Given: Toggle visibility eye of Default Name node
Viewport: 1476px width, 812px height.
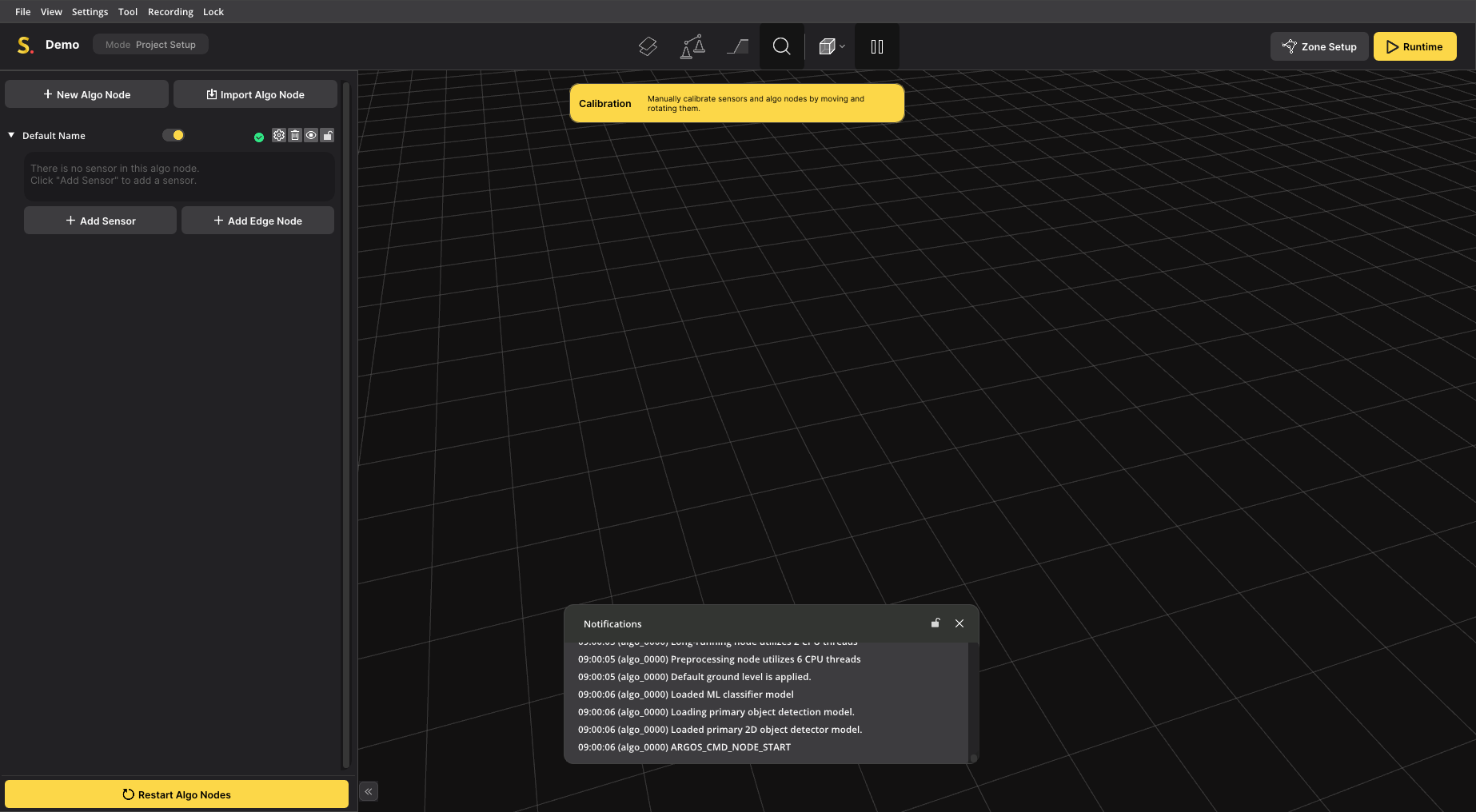Looking at the screenshot, I should pyautogui.click(x=311, y=135).
